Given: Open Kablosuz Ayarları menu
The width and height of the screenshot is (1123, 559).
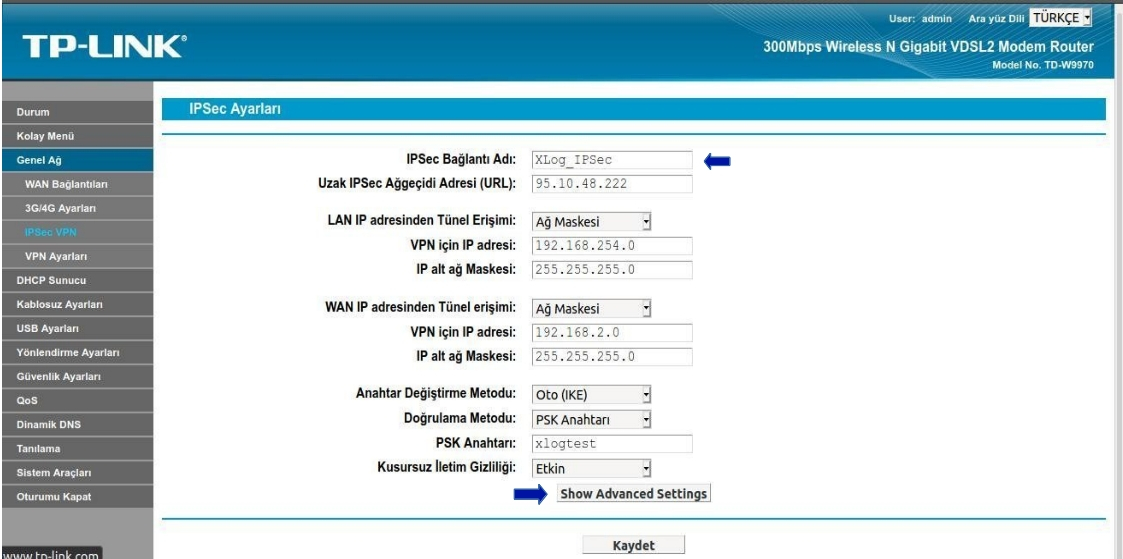Looking at the screenshot, I should [77, 304].
